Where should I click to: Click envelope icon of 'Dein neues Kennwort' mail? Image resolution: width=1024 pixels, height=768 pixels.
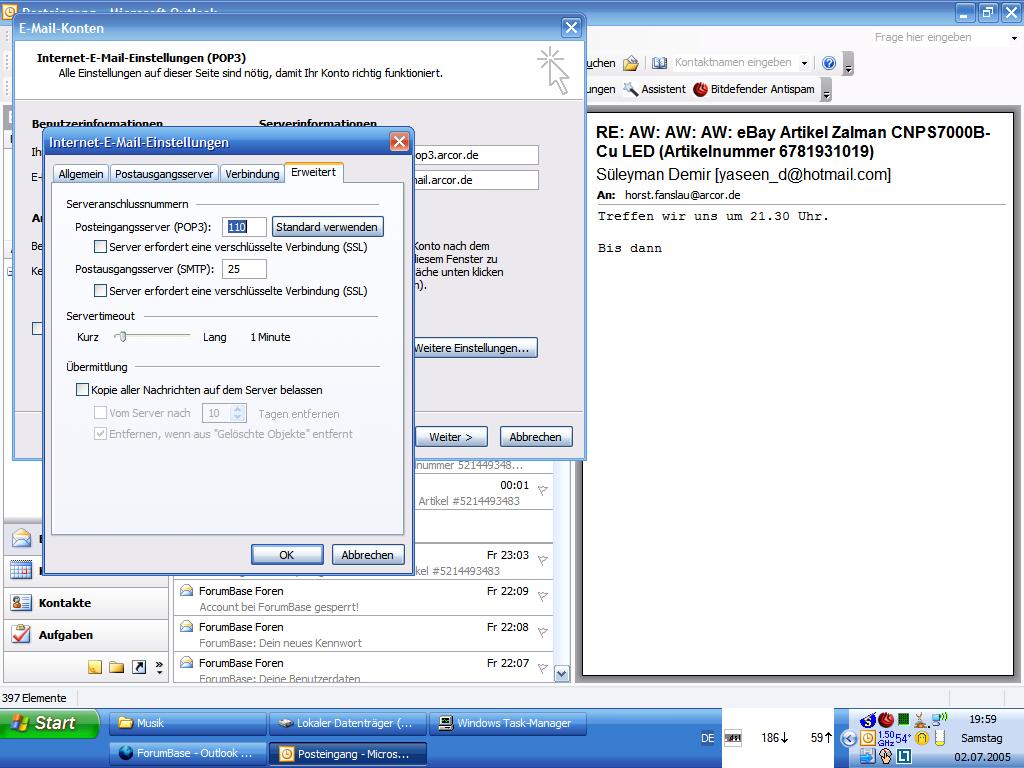pyautogui.click(x=186, y=626)
